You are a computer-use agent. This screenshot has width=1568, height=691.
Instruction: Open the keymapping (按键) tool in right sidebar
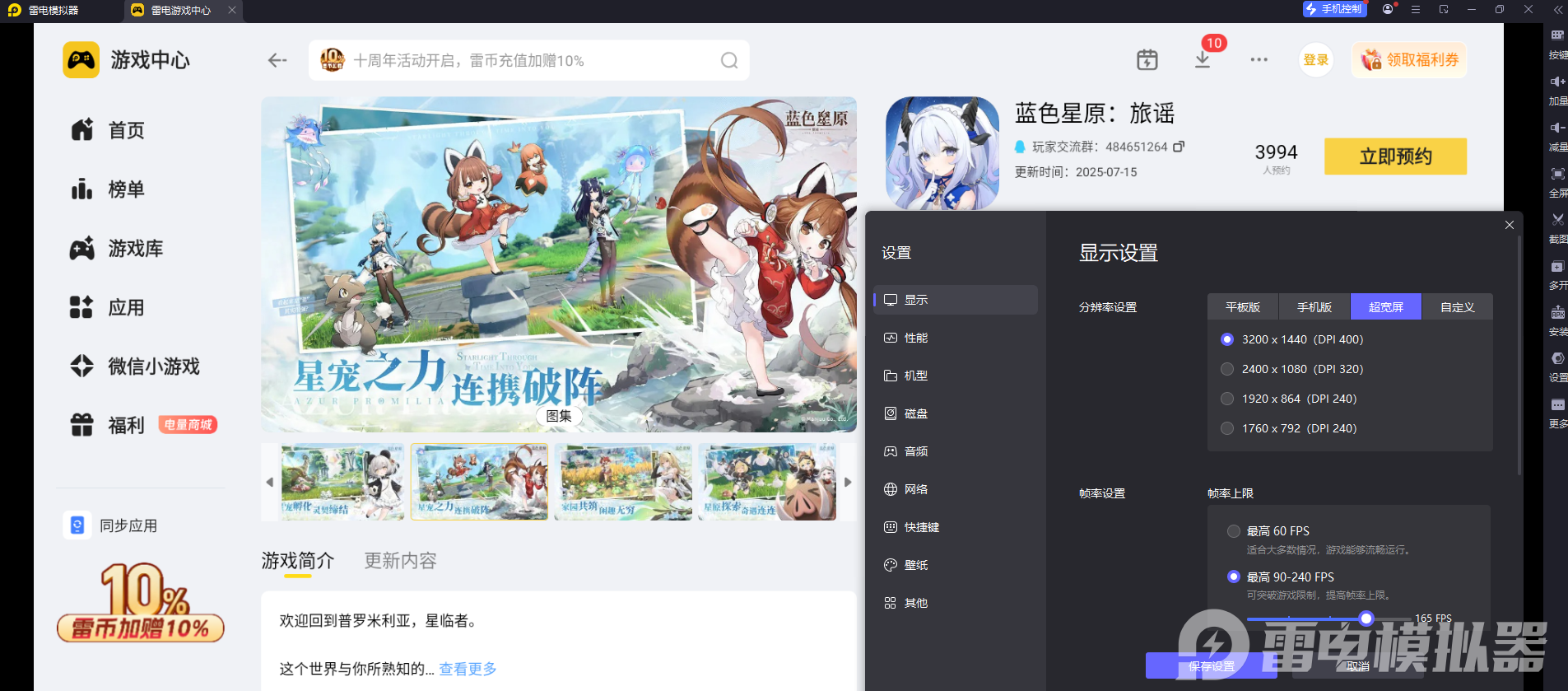1557,35
